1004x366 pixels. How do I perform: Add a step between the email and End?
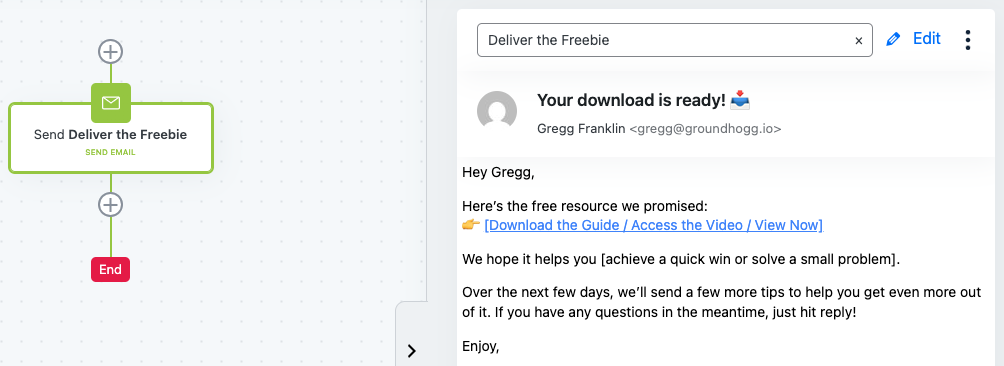coord(111,205)
